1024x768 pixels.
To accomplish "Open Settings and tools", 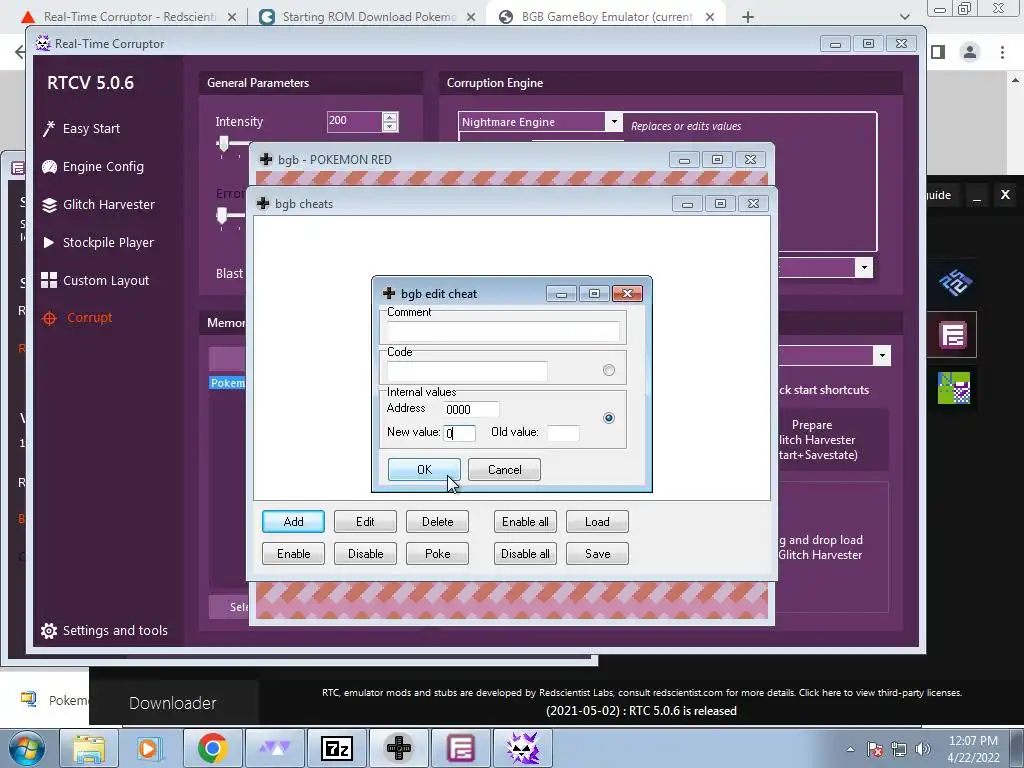I will [104, 630].
